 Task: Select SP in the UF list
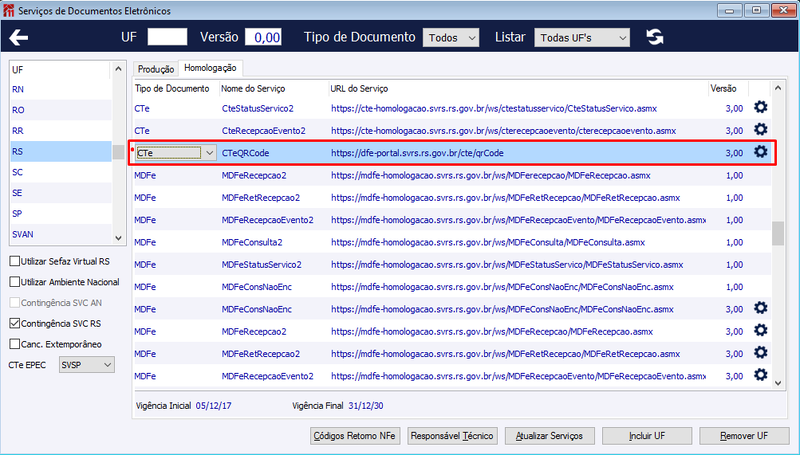(61, 214)
